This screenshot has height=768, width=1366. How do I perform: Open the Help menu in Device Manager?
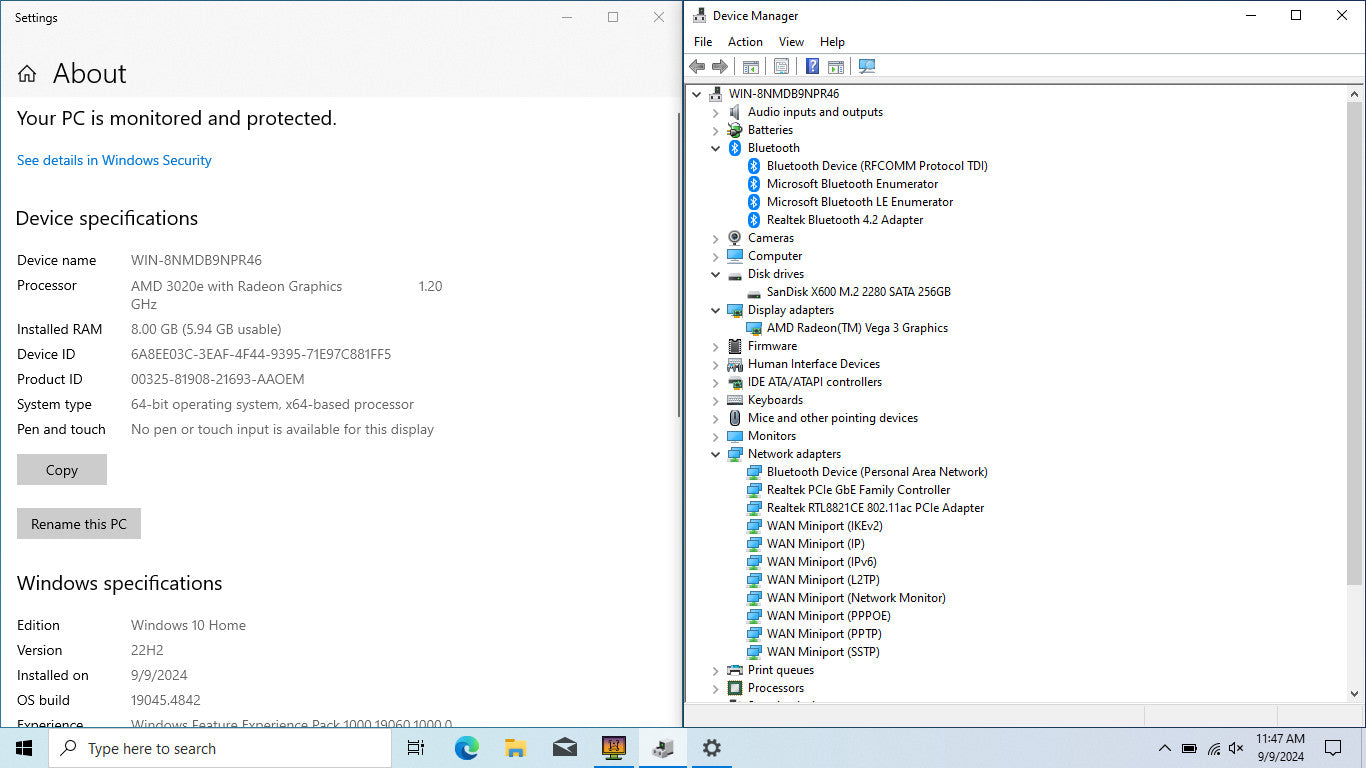[x=832, y=42]
